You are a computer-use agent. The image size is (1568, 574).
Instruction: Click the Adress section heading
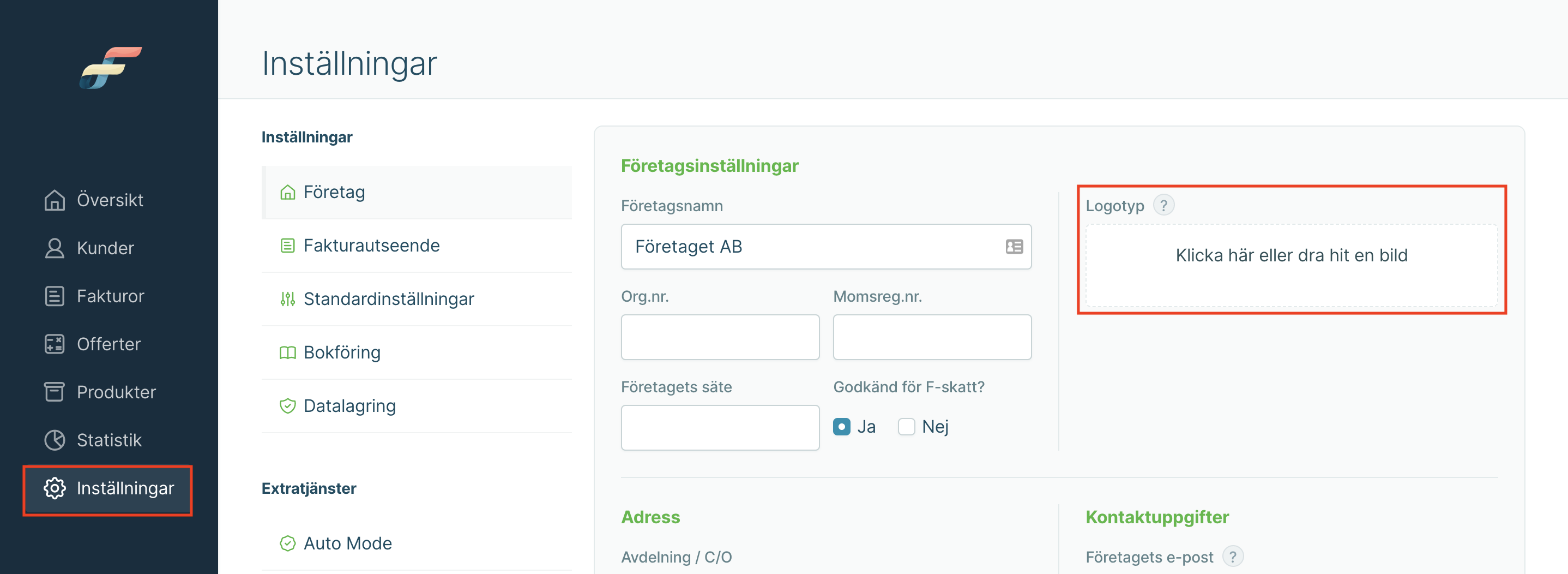[x=650, y=517]
